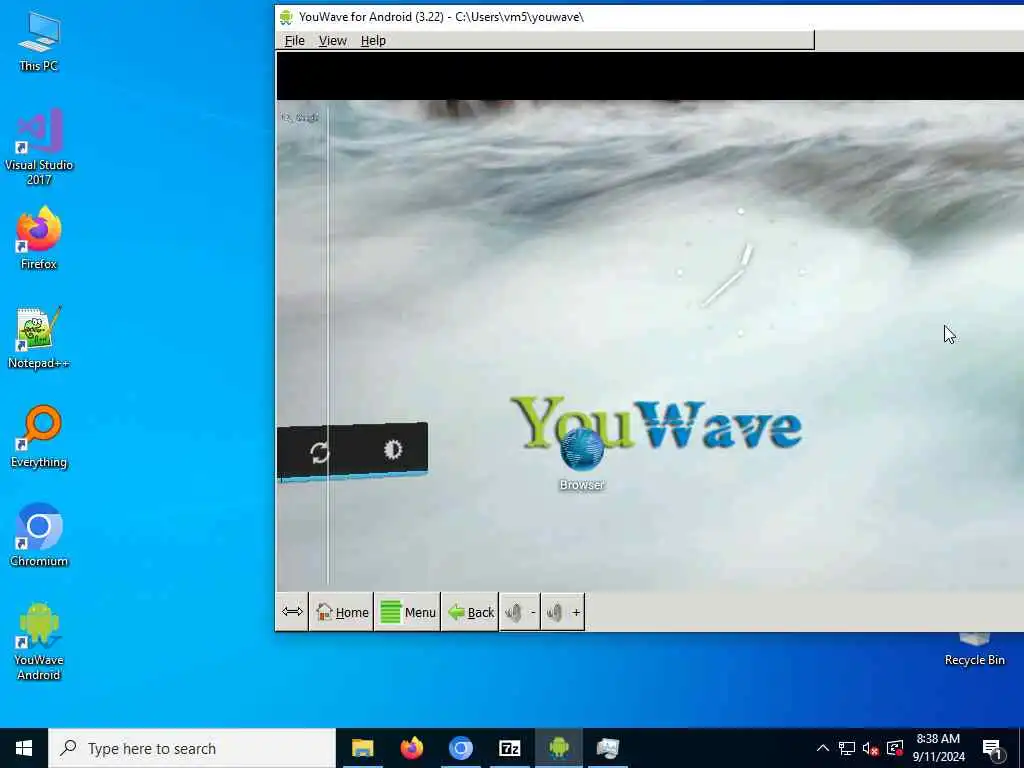
Task: Click the Menu button in YouWave toolbar
Action: [408, 612]
